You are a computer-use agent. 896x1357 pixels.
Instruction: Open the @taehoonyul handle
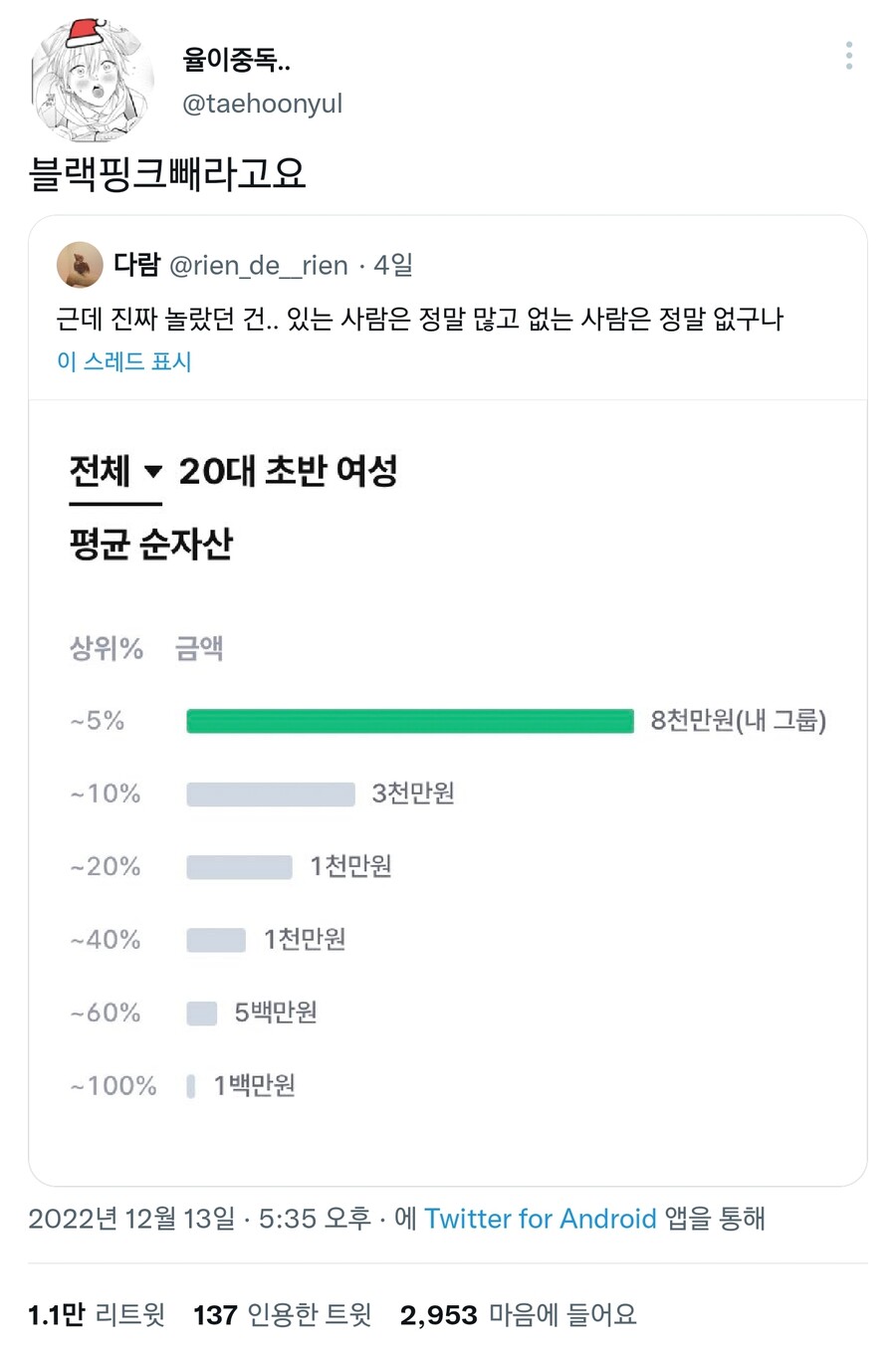click(262, 104)
